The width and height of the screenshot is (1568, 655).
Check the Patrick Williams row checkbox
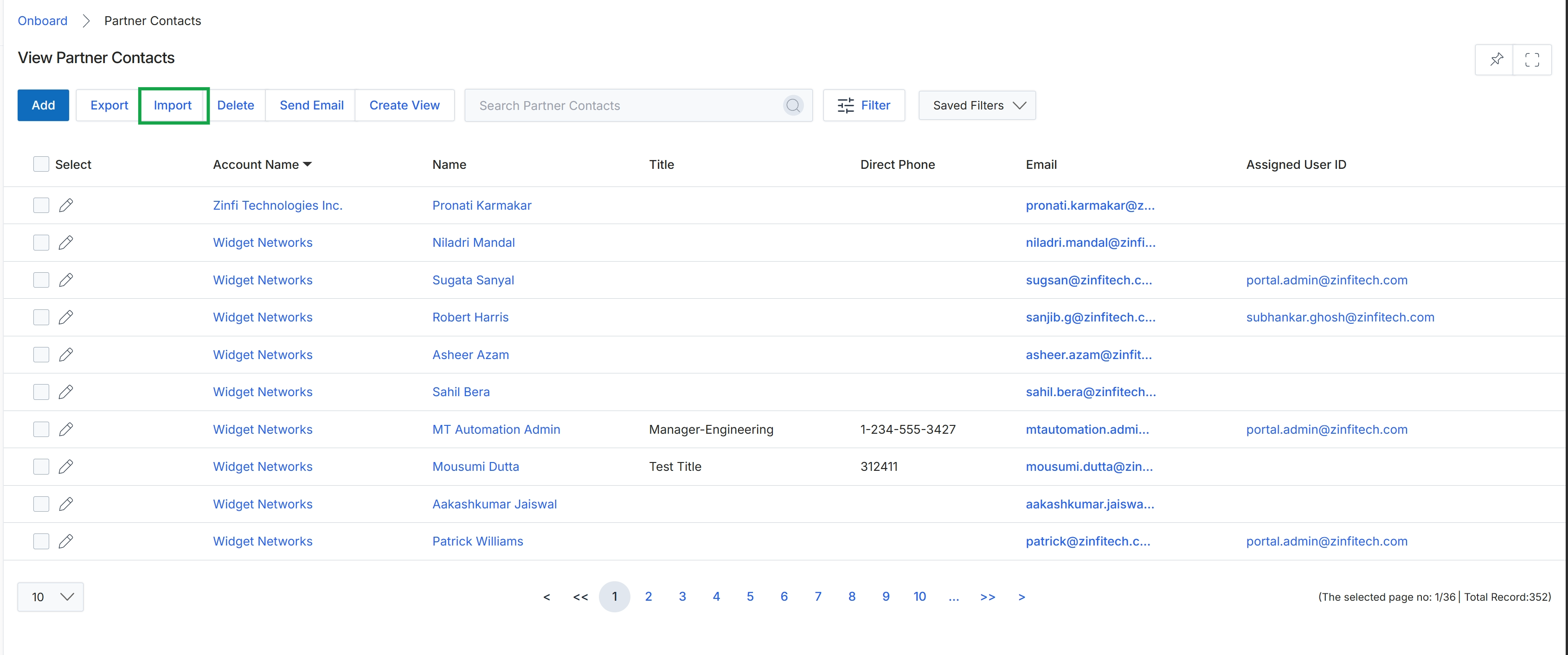point(41,541)
